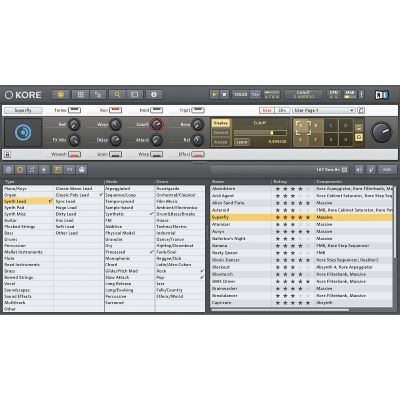Toggle the lock icon below the sound icon
The height and width of the screenshot is (400, 400).
tap(8, 154)
